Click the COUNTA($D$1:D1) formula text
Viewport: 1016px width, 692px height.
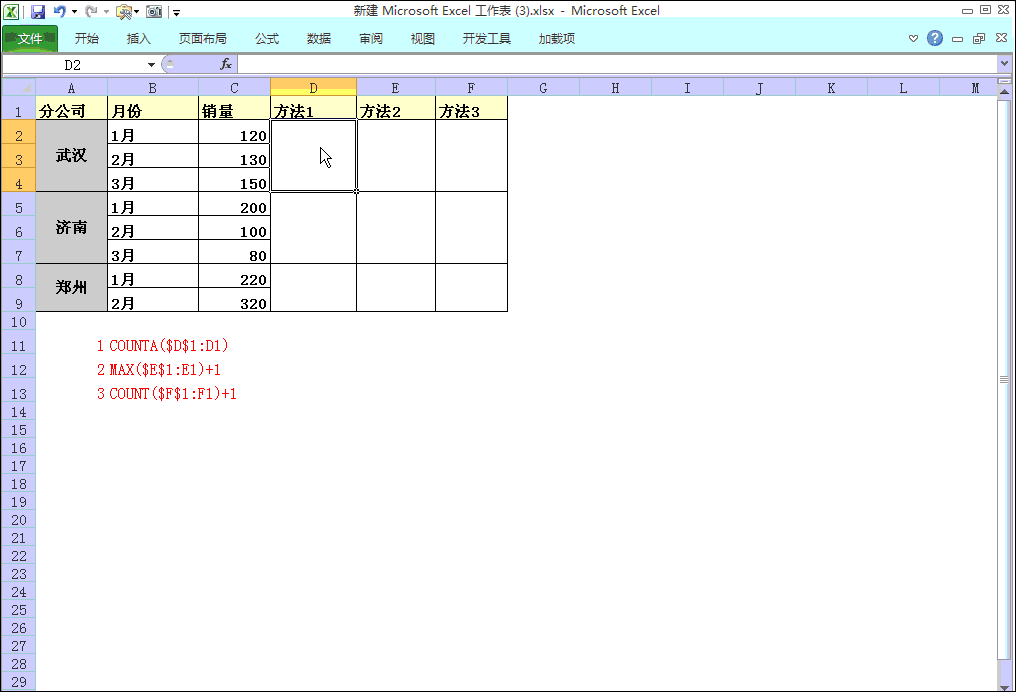point(168,346)
